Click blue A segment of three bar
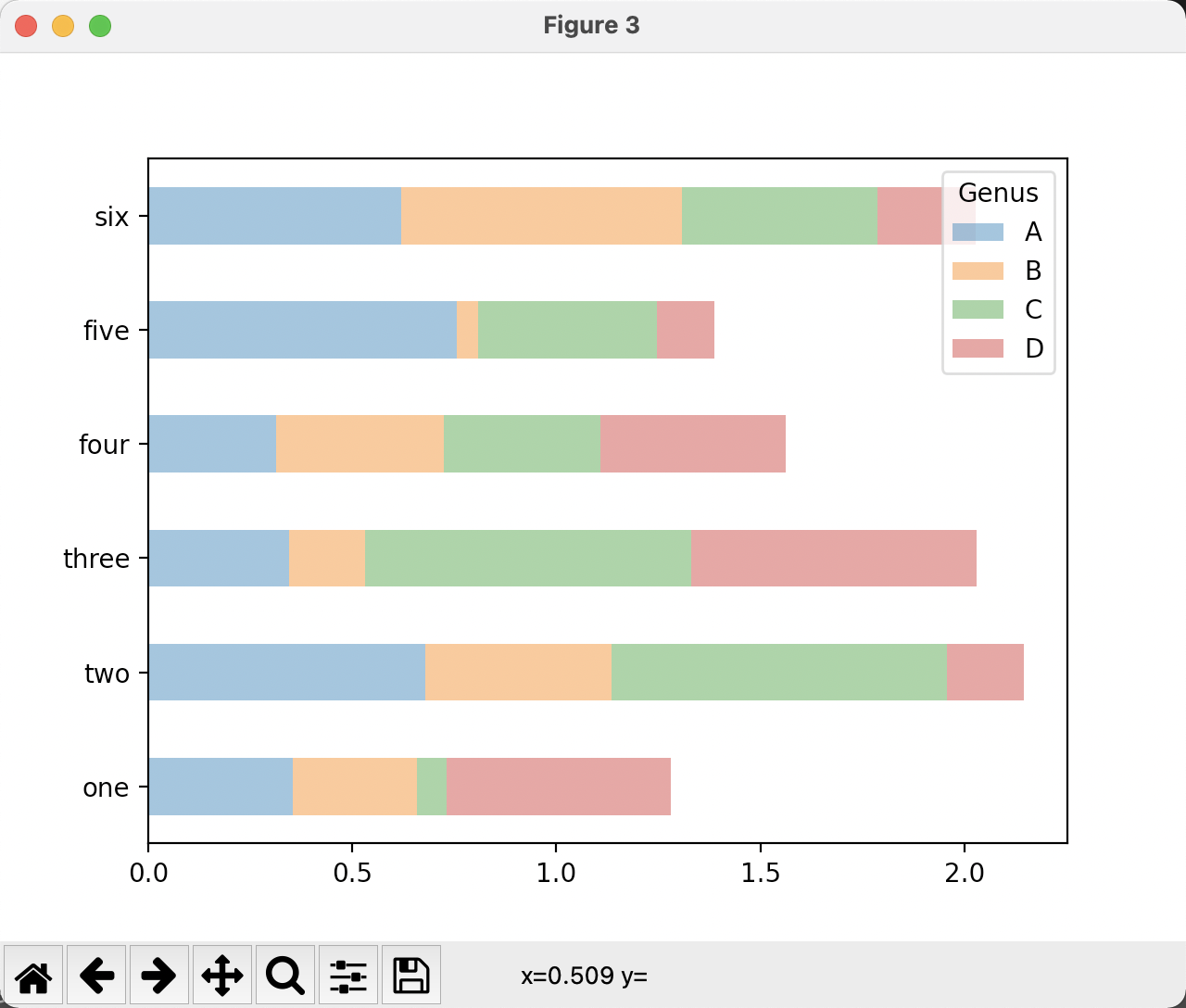Screen dimensions: 1186x1008 219,558
